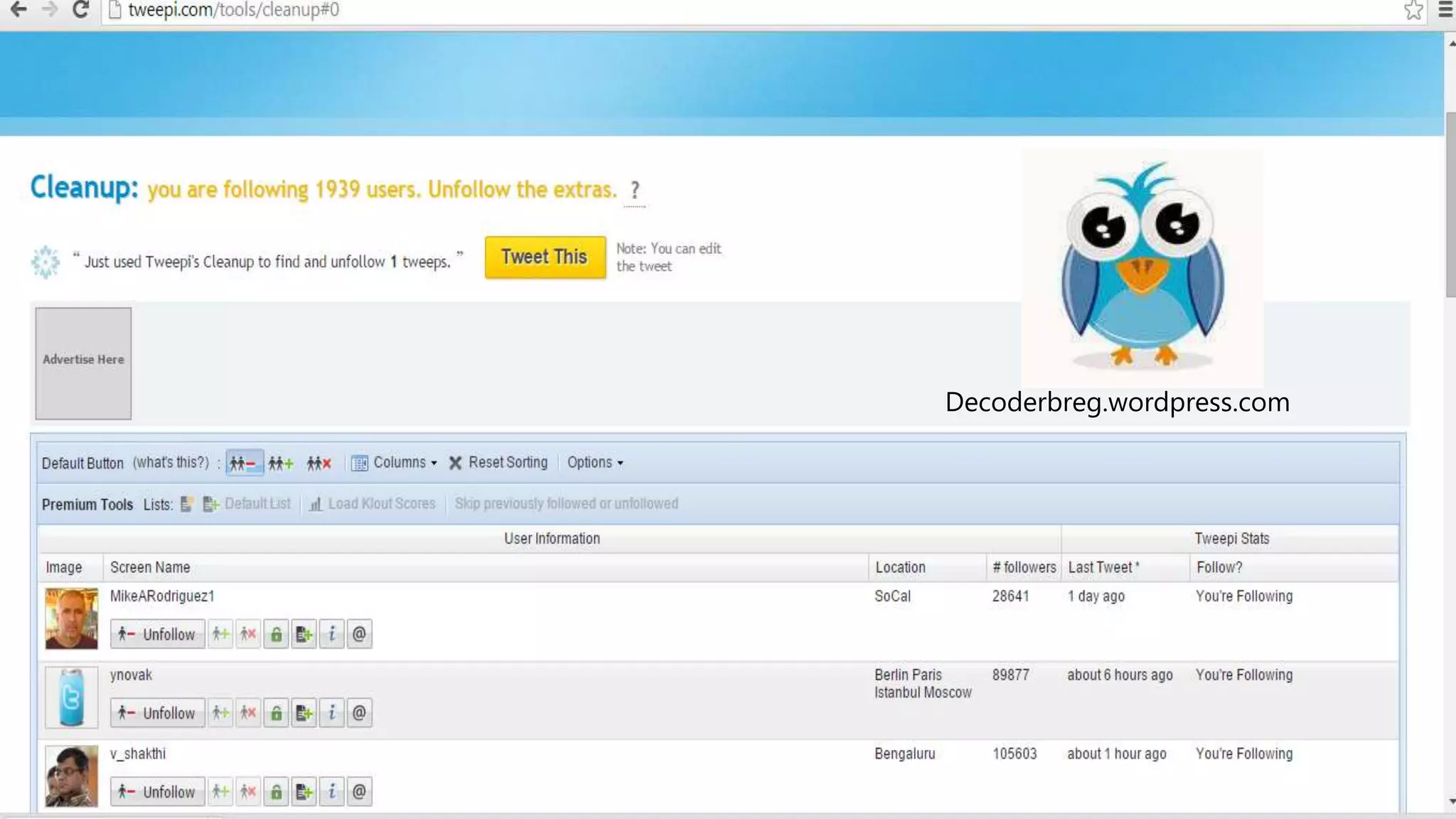1456x819 pixels.
Task: Click the info icon for MikeARodriguez1
Action: coord(331,634)
